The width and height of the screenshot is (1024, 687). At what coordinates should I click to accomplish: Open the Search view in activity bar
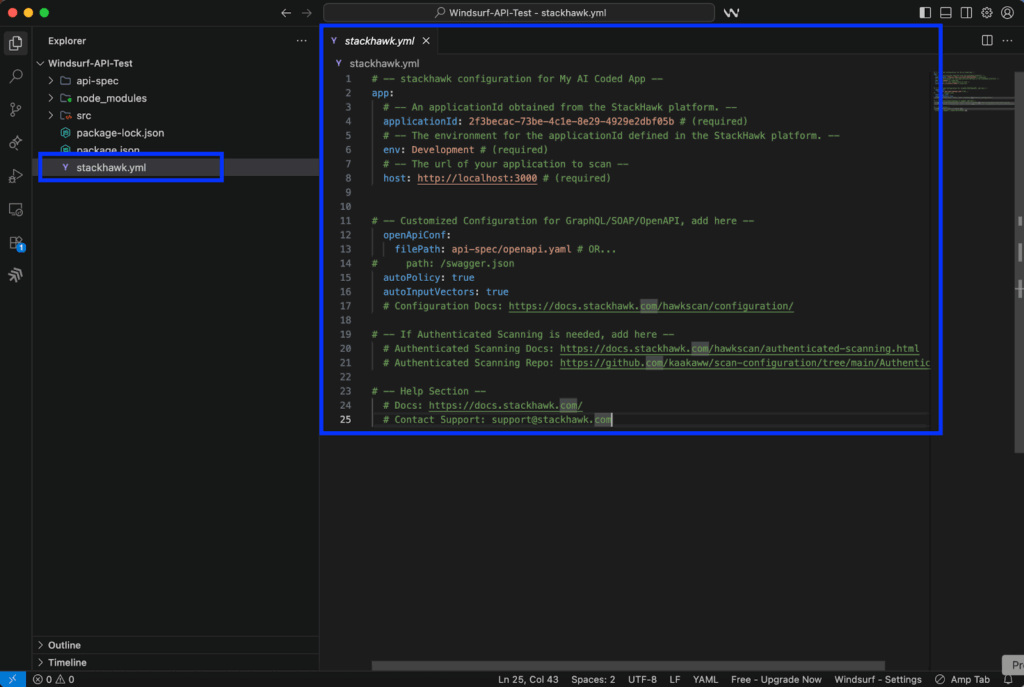click(15, 76)
